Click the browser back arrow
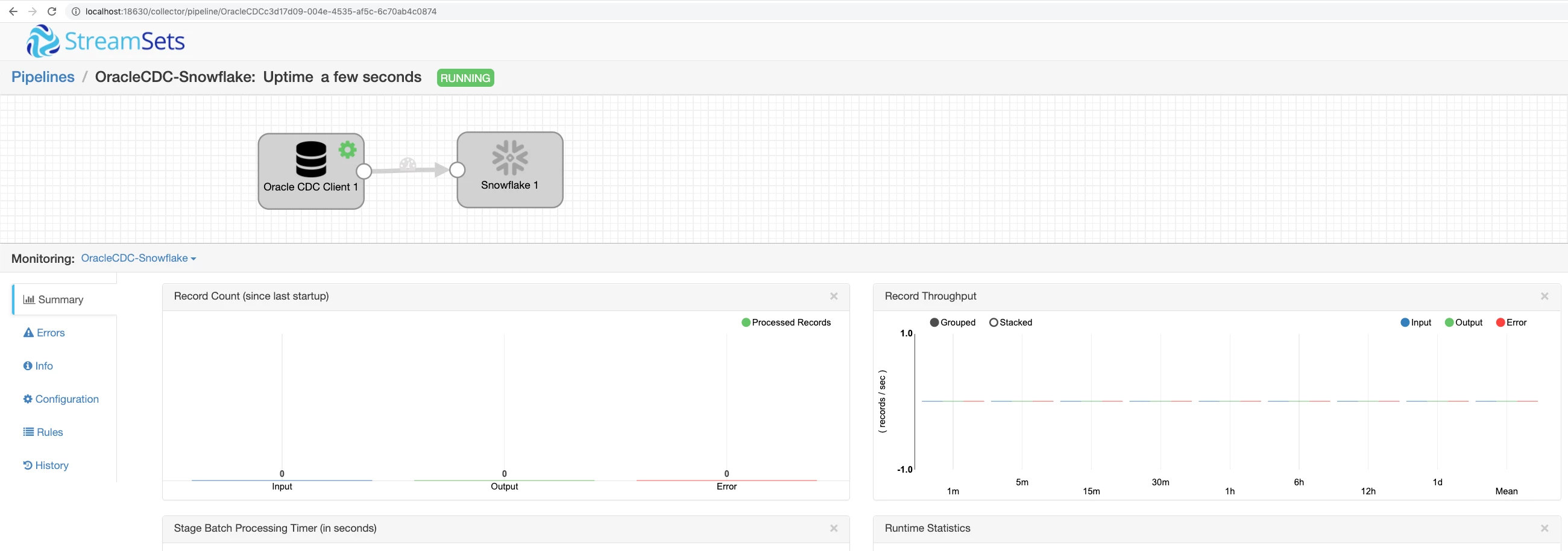Screen dimensions: 1568x551 13,11
